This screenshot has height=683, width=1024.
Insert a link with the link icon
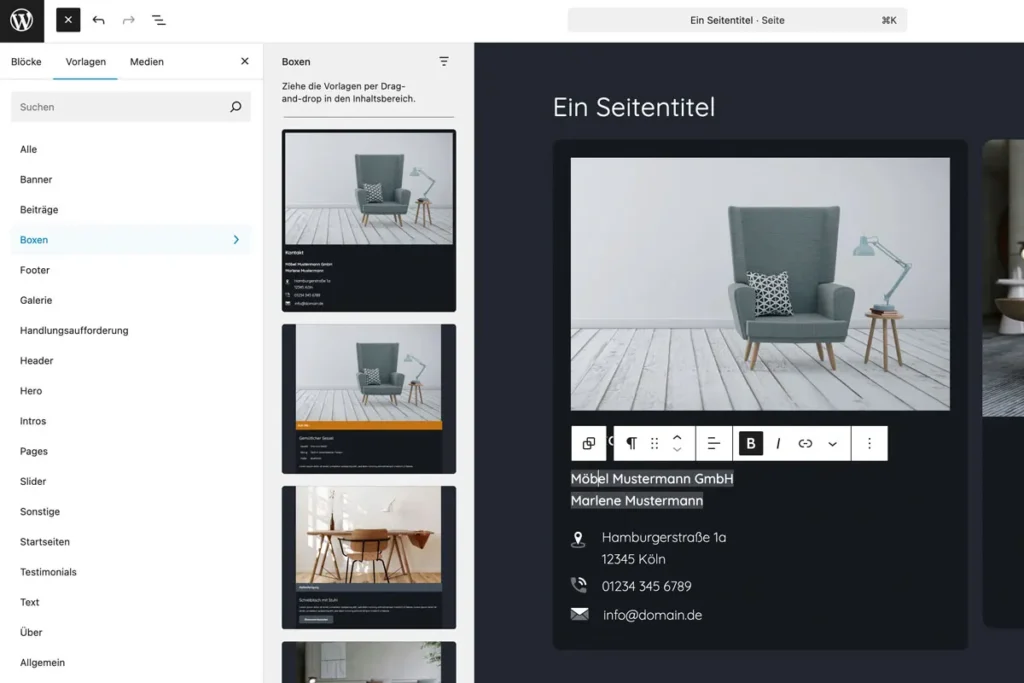pos(805,444)
